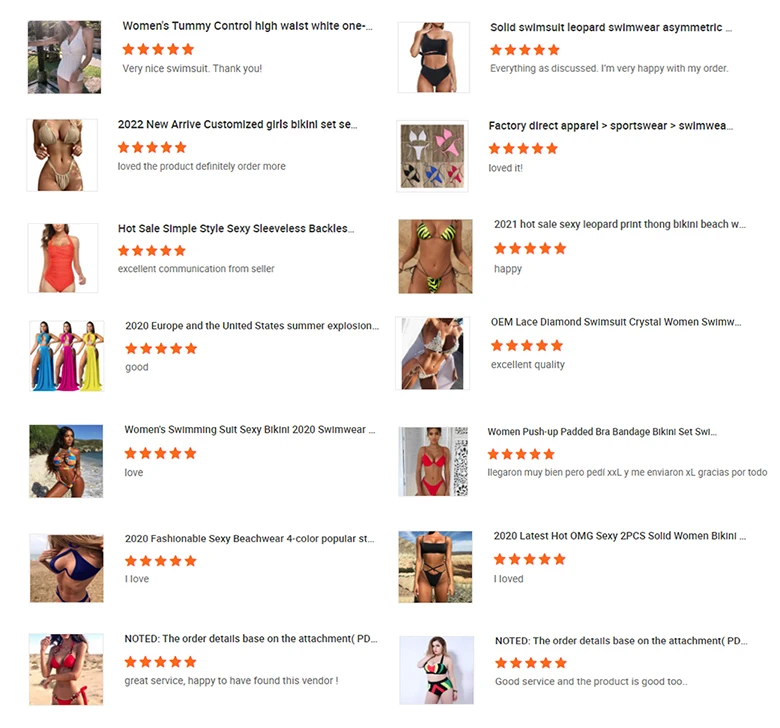Open the Women Push-up Padded Bra listing
Screen dimensions: 780x728
602,431
